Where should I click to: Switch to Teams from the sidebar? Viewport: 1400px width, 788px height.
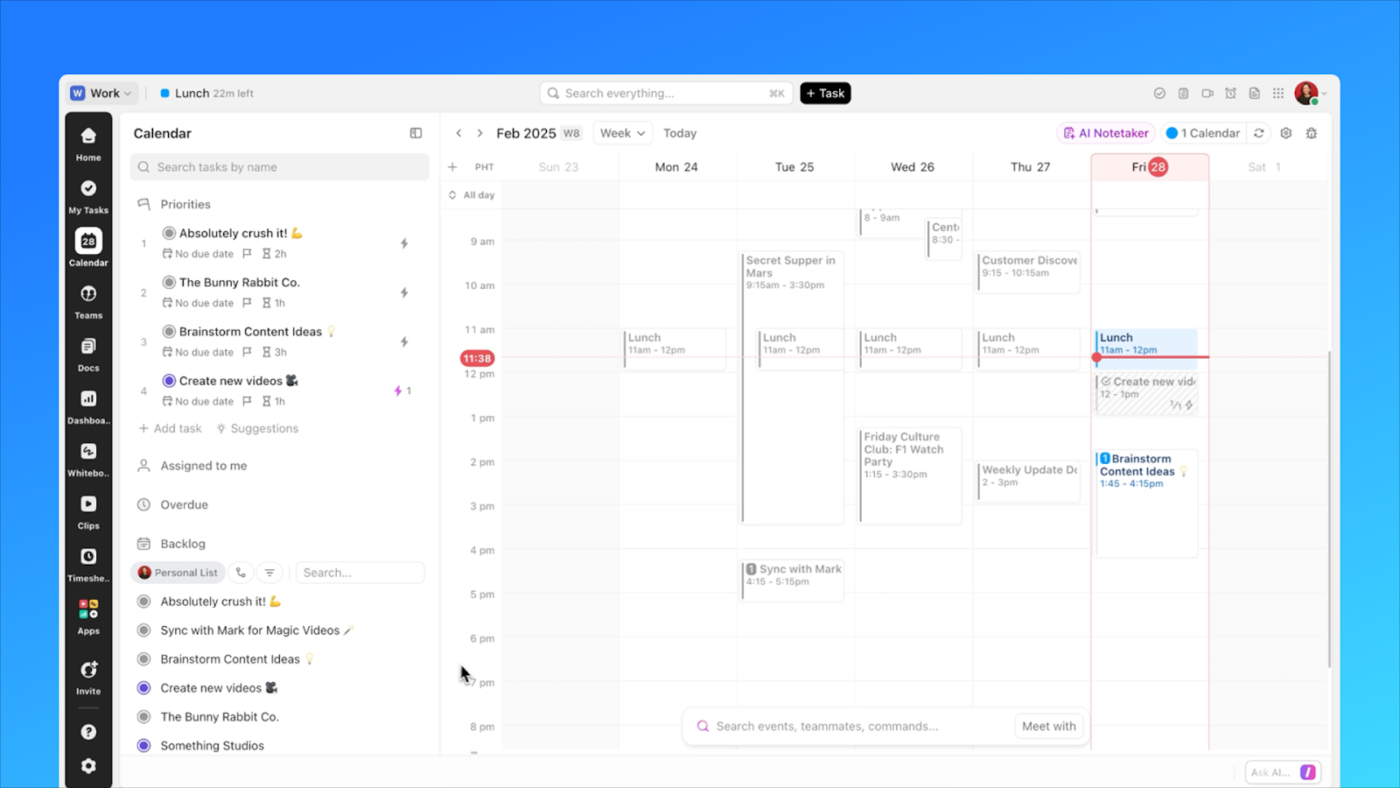(x=88, y=302)
